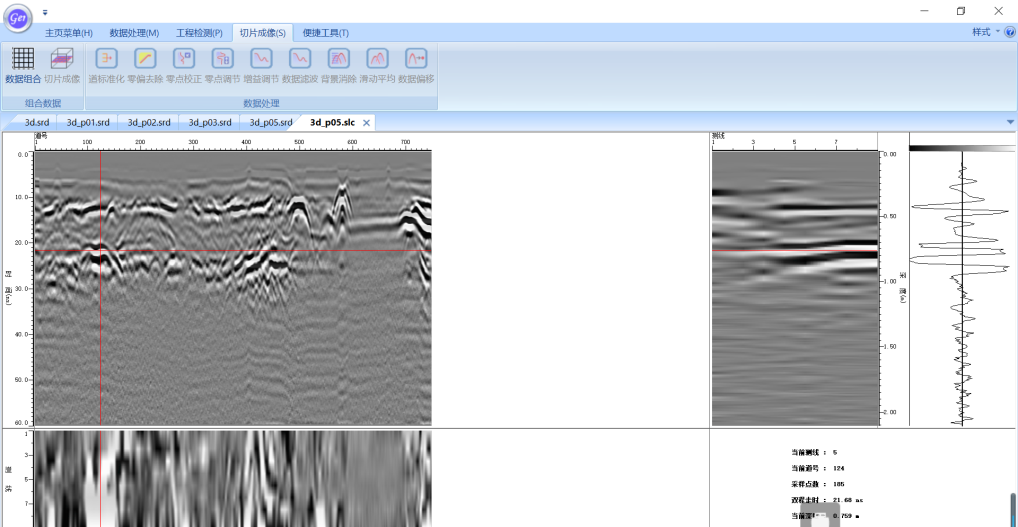
Task: Select the 切片成像 cube icon in ribbon
Action: point(62,59)
